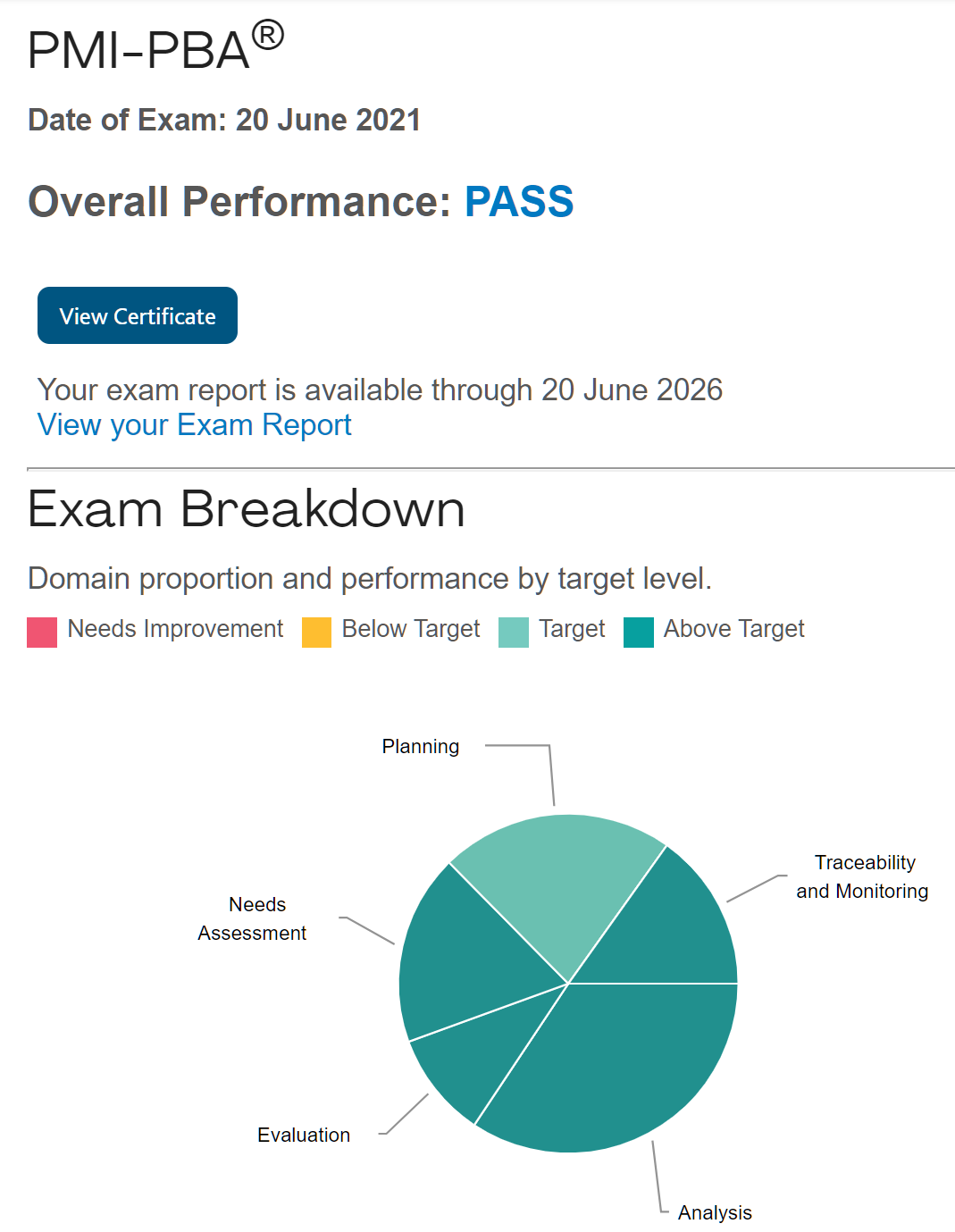Click the Exam Breakdown heading
955x1232 pixels.
click(x=247, y=509)
